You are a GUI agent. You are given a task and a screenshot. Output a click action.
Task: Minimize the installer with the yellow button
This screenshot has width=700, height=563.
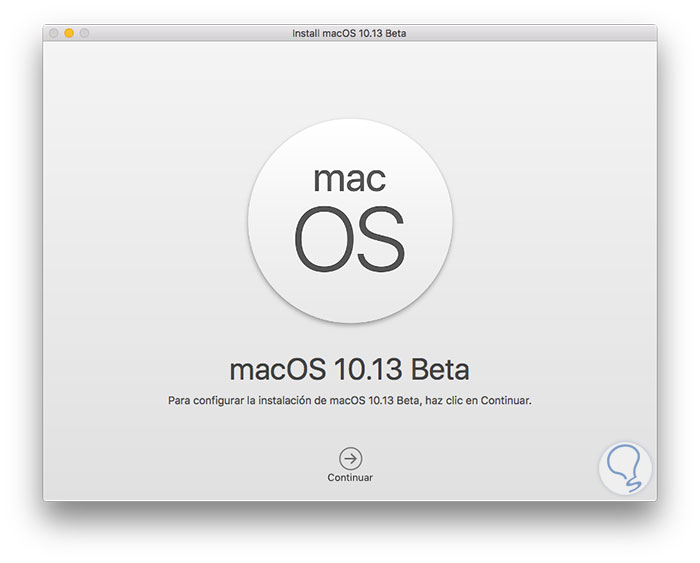[69, 33]
